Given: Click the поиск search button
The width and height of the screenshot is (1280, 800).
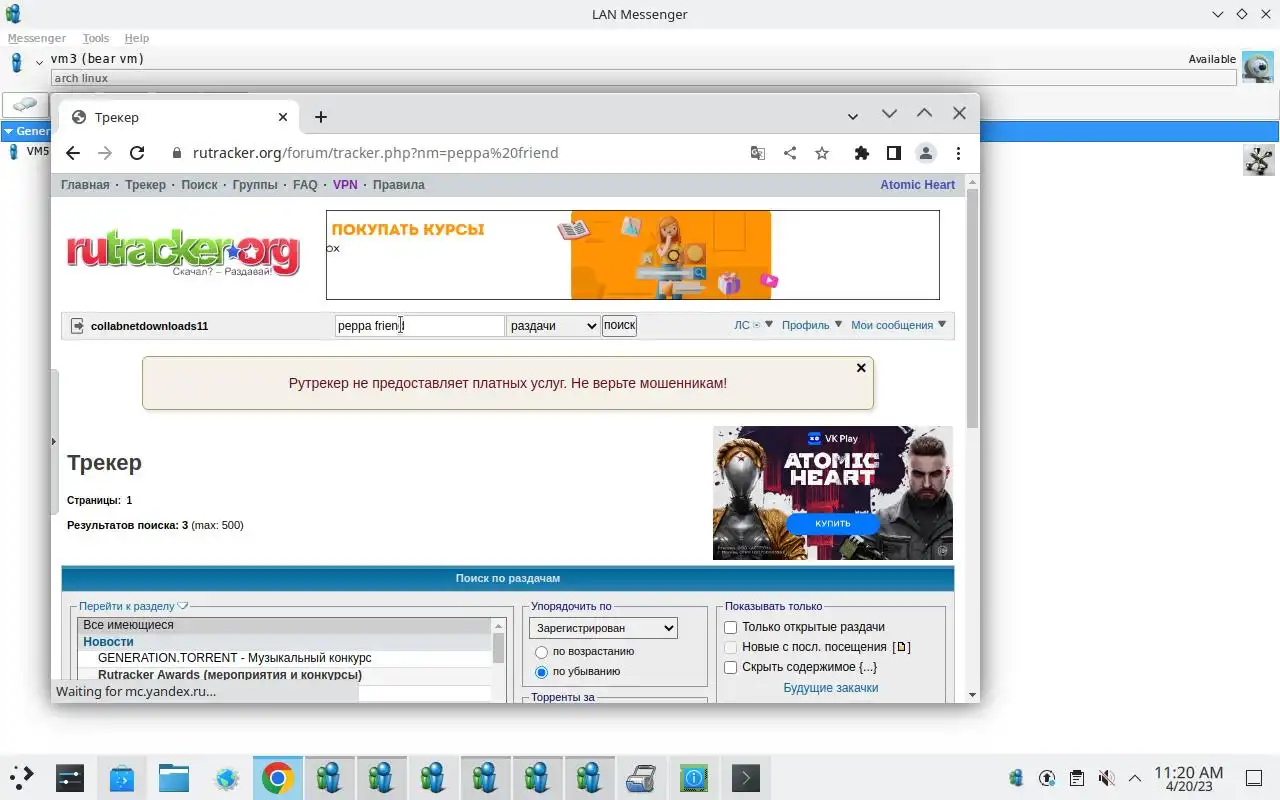Looking at the screenshot, I should click(x=619, y=325).
